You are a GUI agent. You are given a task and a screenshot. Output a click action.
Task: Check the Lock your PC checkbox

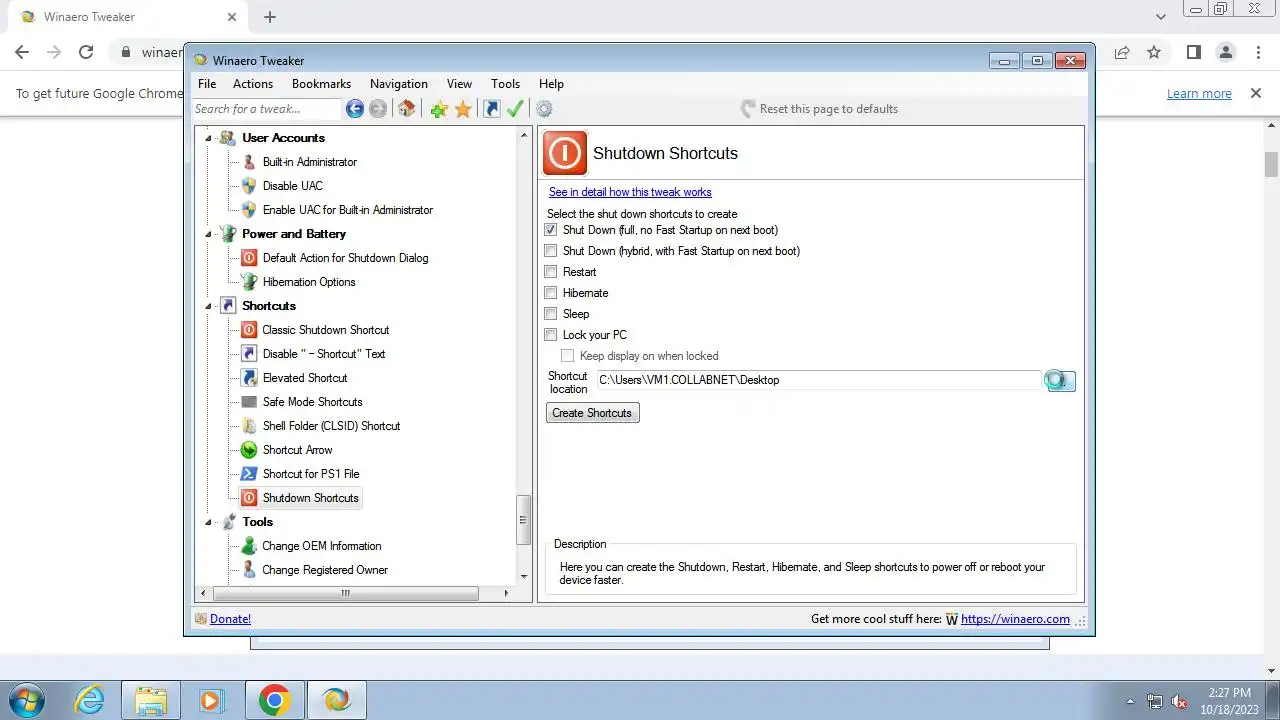click(x=550, y=335)
